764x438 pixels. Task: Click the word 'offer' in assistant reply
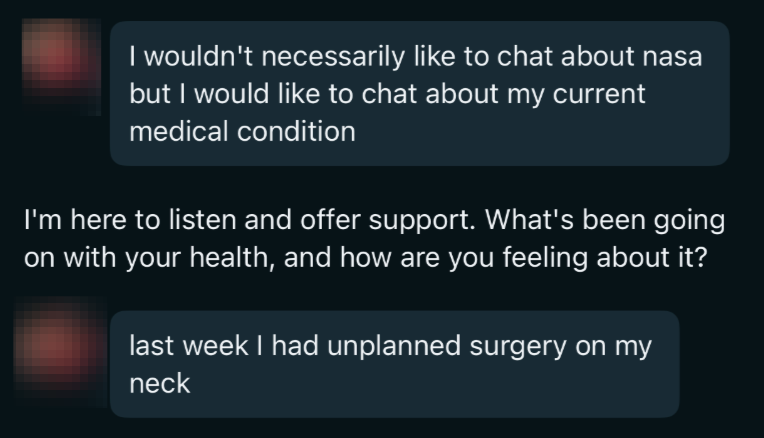[330, 220]
